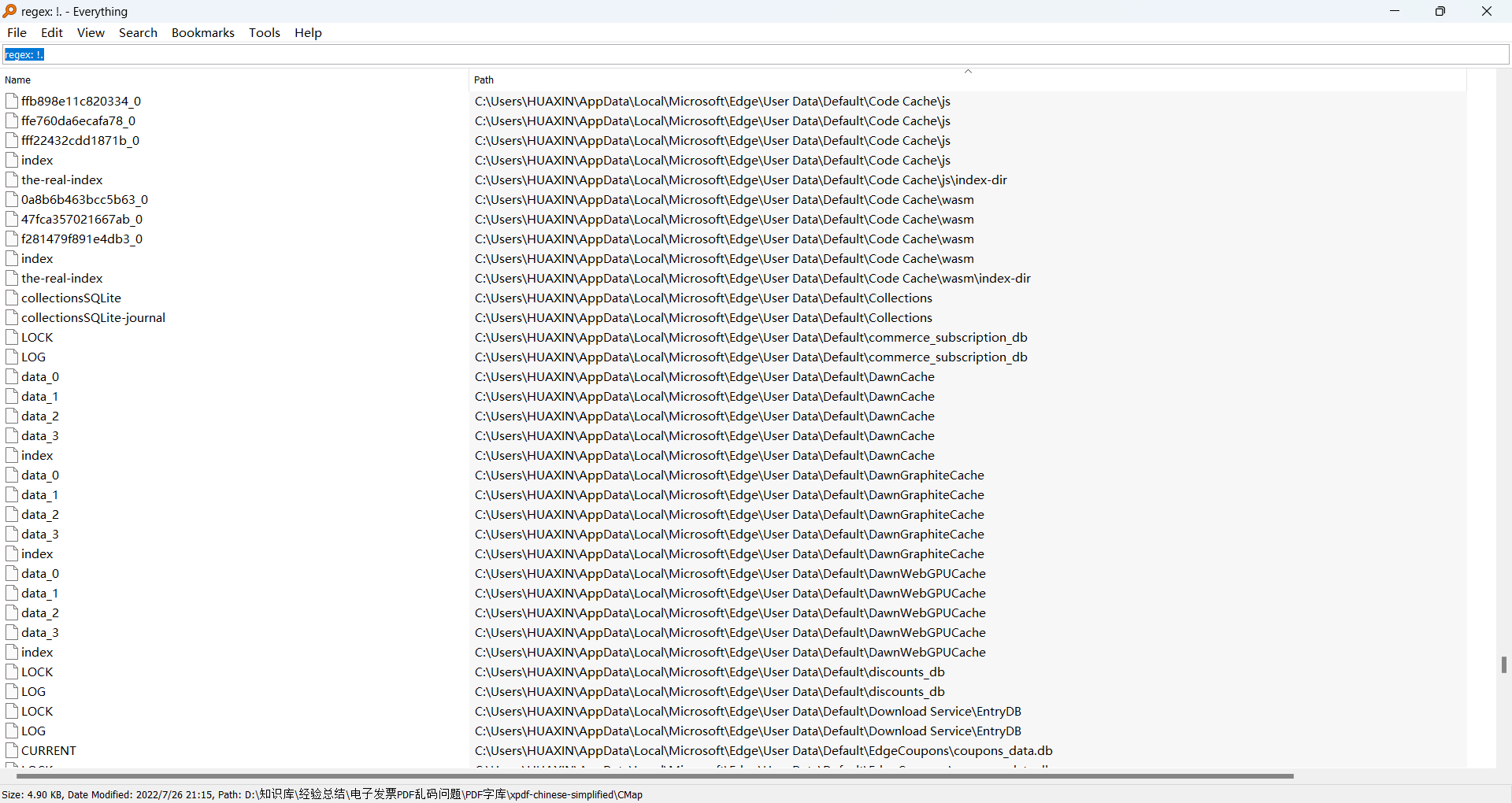
Task: Select LOG in the discounts_db folder
Action: click(33, 691)
